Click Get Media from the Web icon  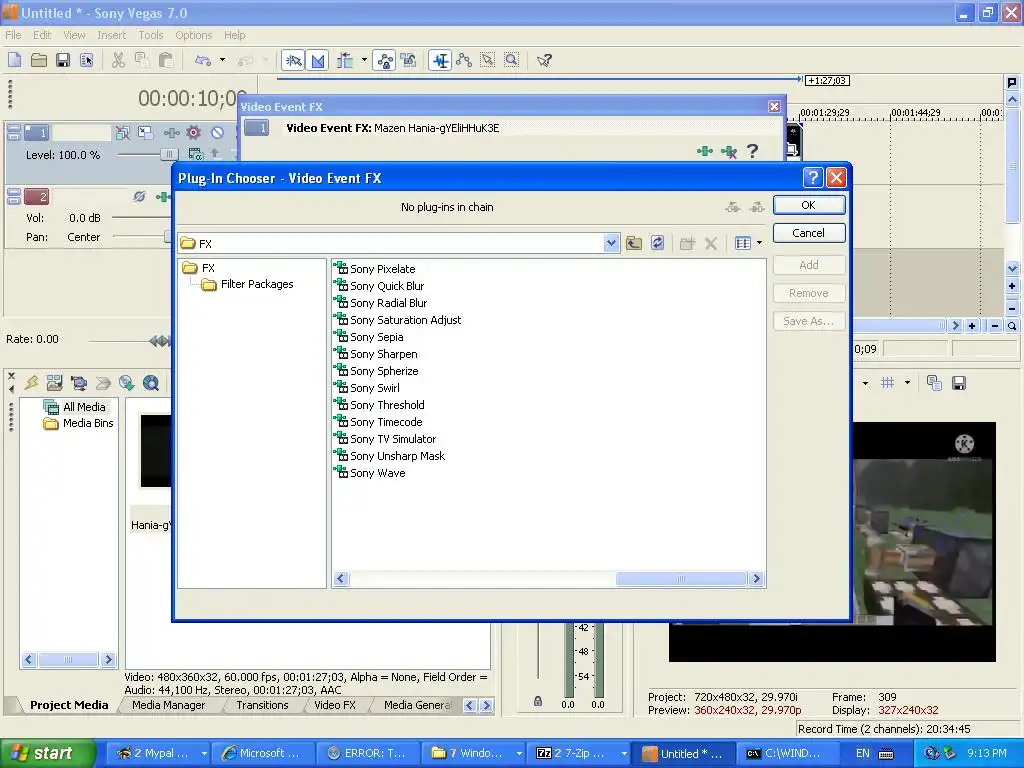151,383
